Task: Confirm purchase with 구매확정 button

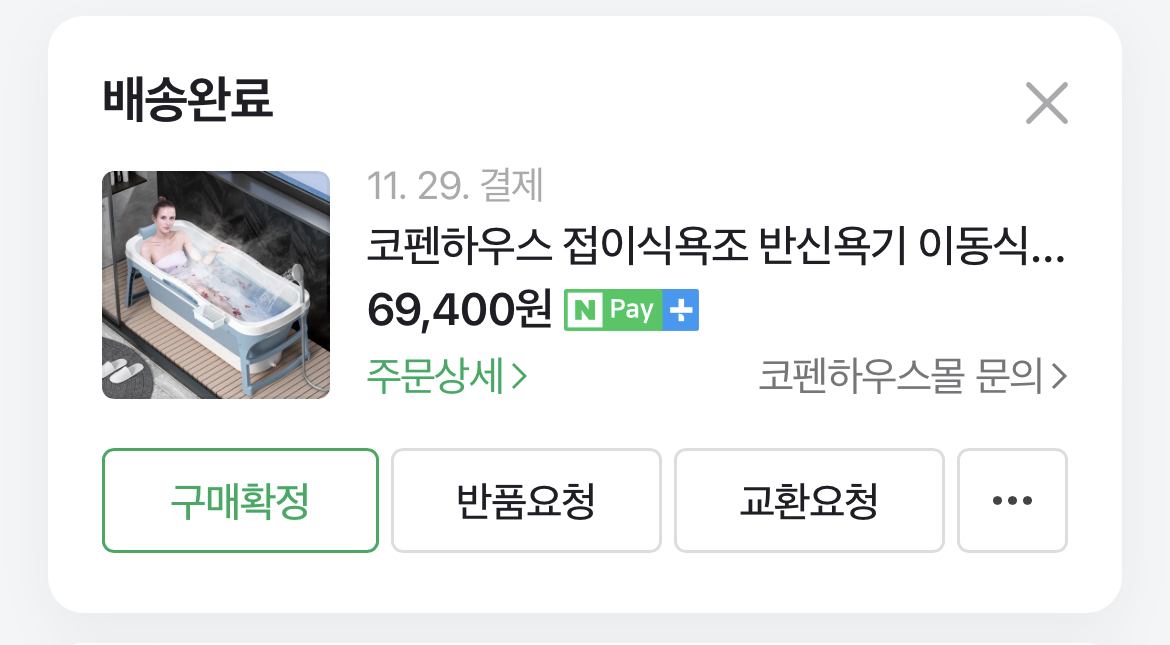Action: [240, 500]
